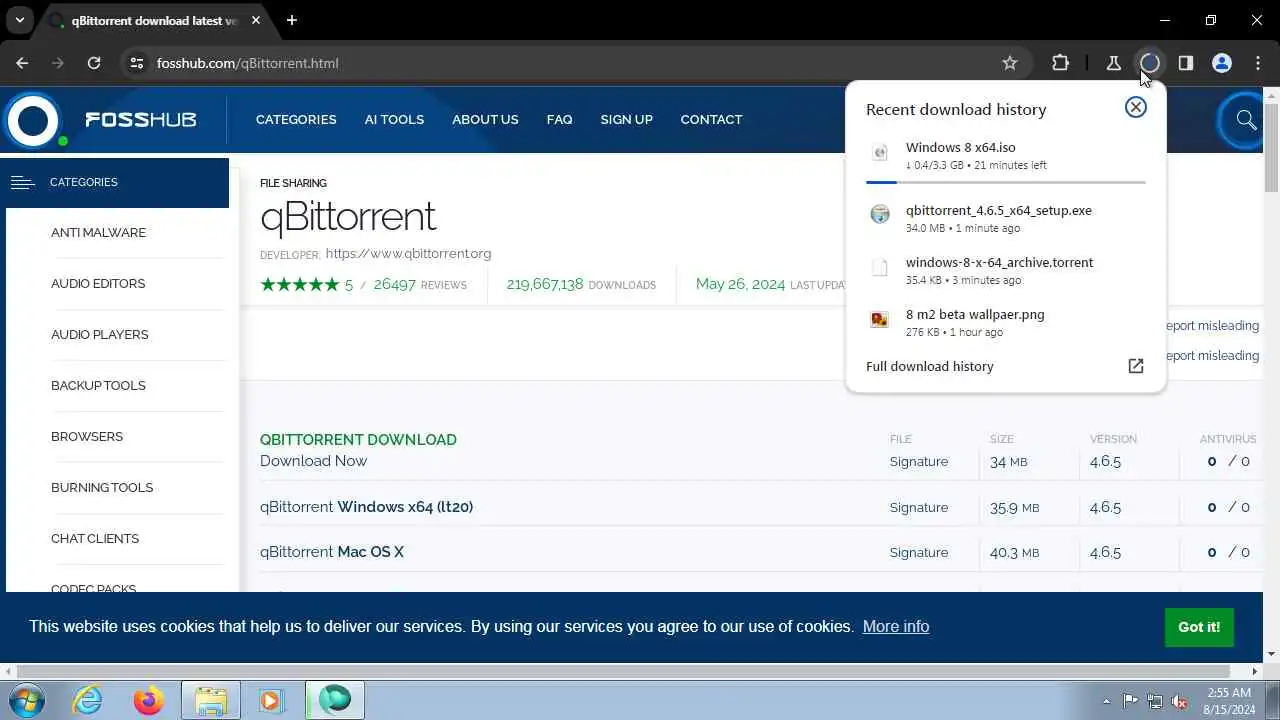The width and height of the screenshot is (1280, 720).
Task: Open the tab search dropdown arrow
Action: [20, 20]
